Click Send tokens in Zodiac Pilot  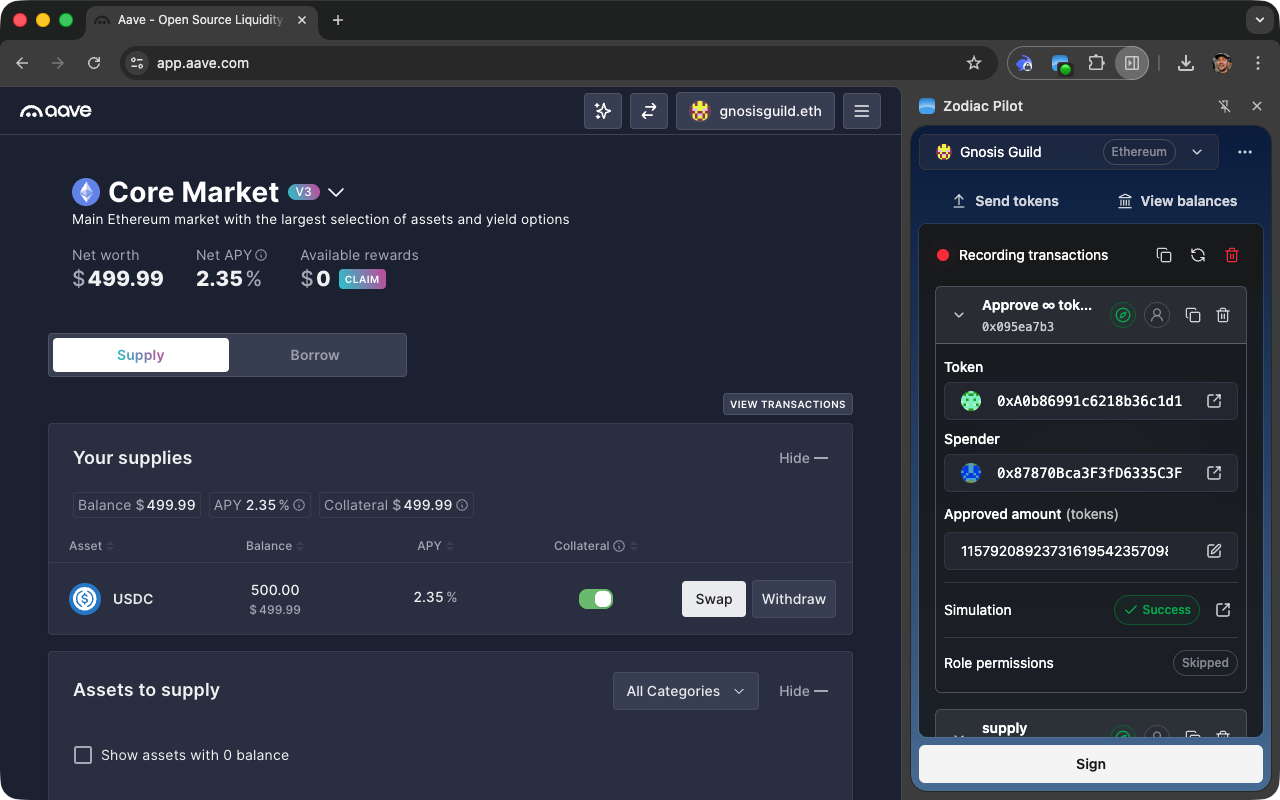(1004, 201)
